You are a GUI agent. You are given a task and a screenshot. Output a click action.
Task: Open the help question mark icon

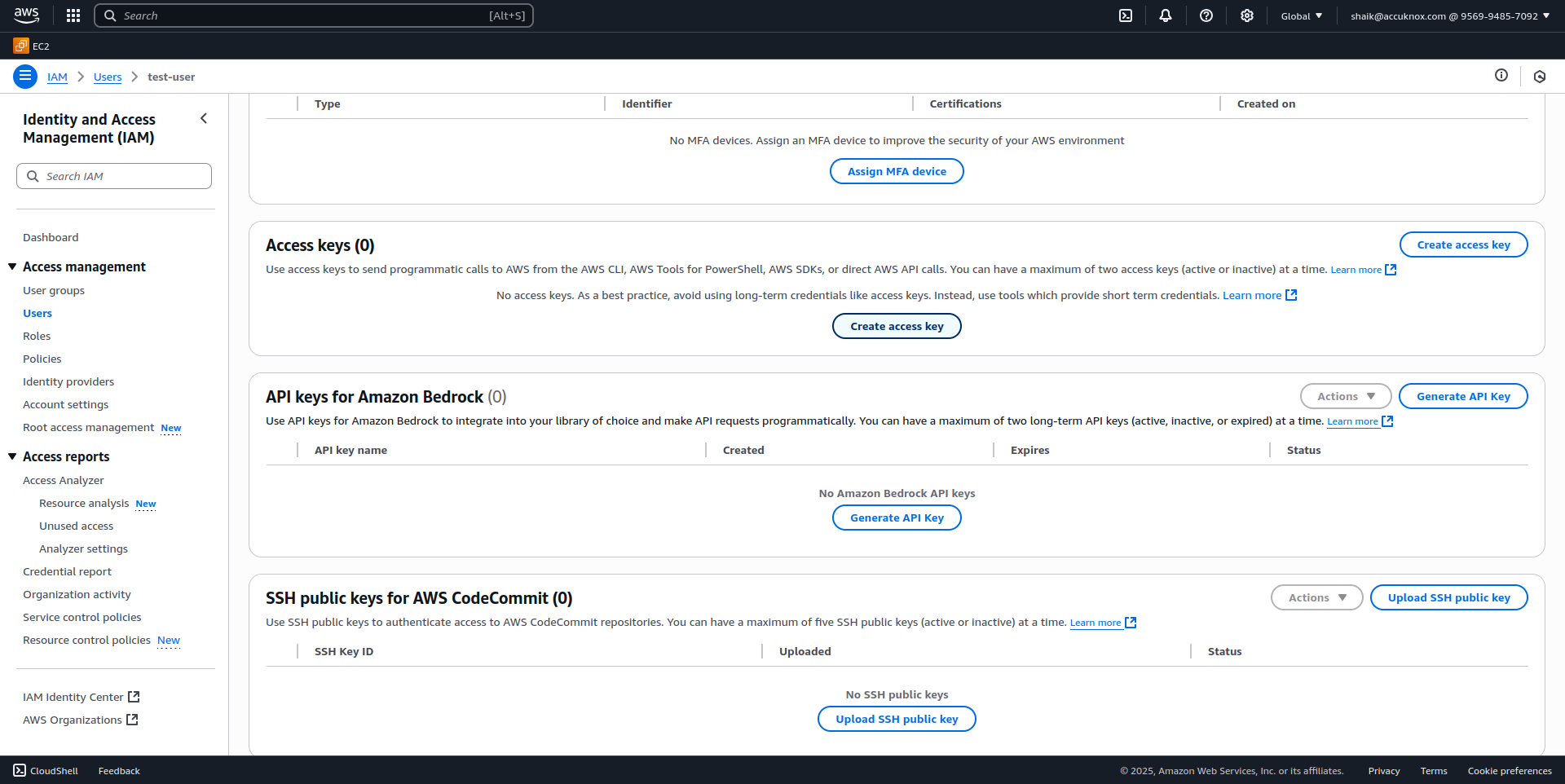coord(1206,15)
